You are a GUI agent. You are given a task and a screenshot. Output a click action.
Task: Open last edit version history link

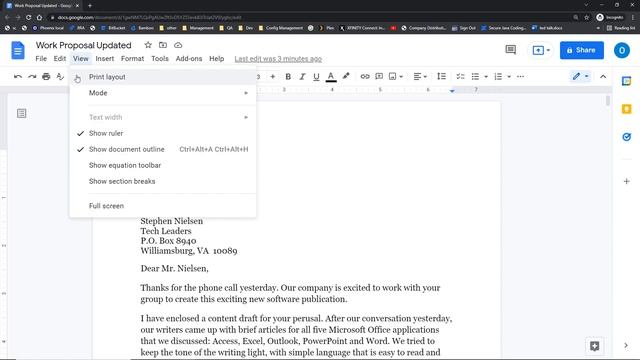[278, 59]
